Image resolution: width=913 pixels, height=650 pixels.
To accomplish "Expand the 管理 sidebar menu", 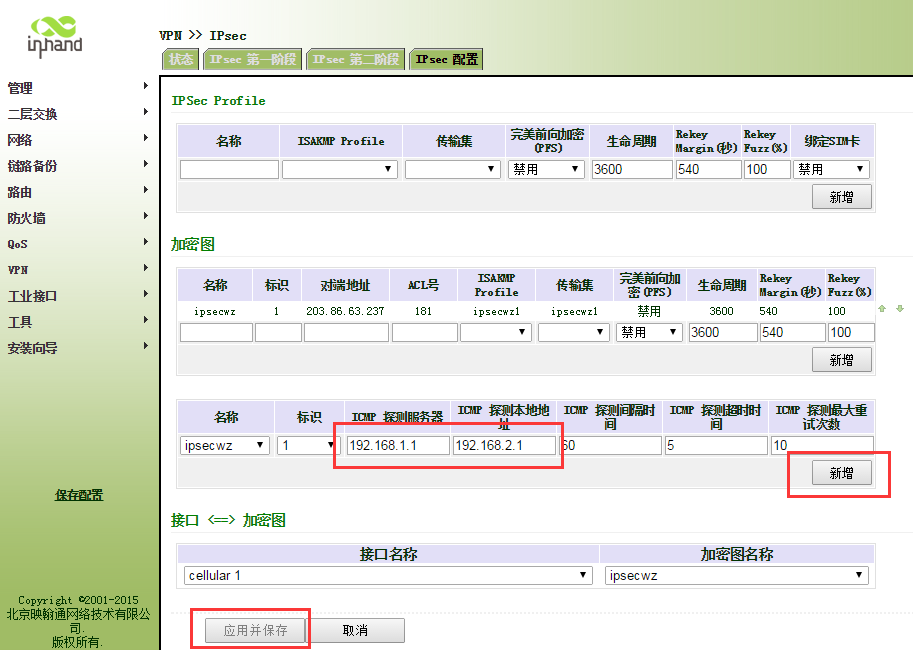I will (x=20, y=88).
